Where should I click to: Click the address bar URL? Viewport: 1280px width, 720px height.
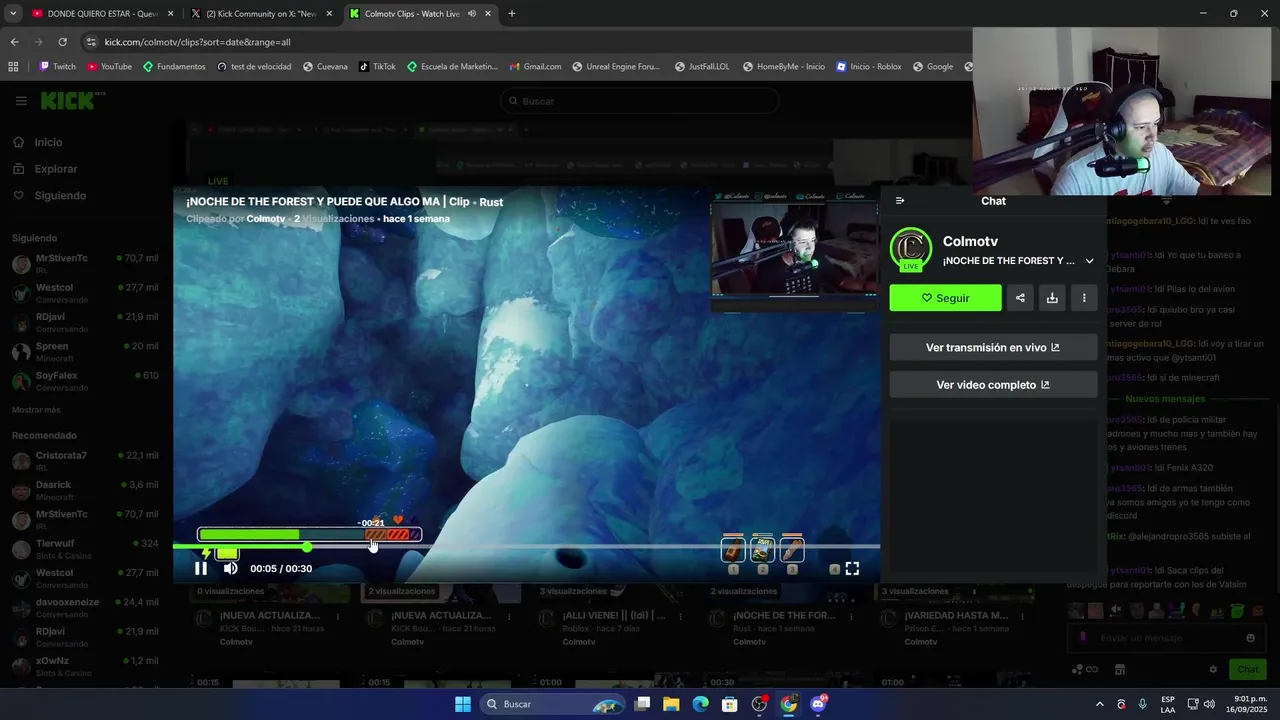[197, 42]
